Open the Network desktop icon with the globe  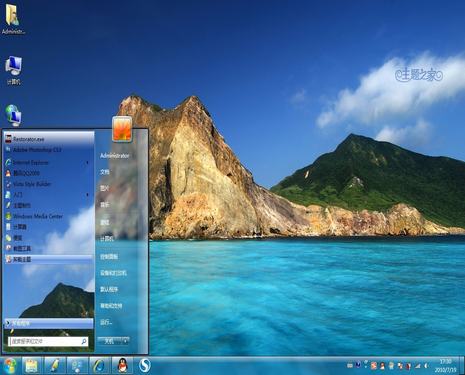pos(13,115)
